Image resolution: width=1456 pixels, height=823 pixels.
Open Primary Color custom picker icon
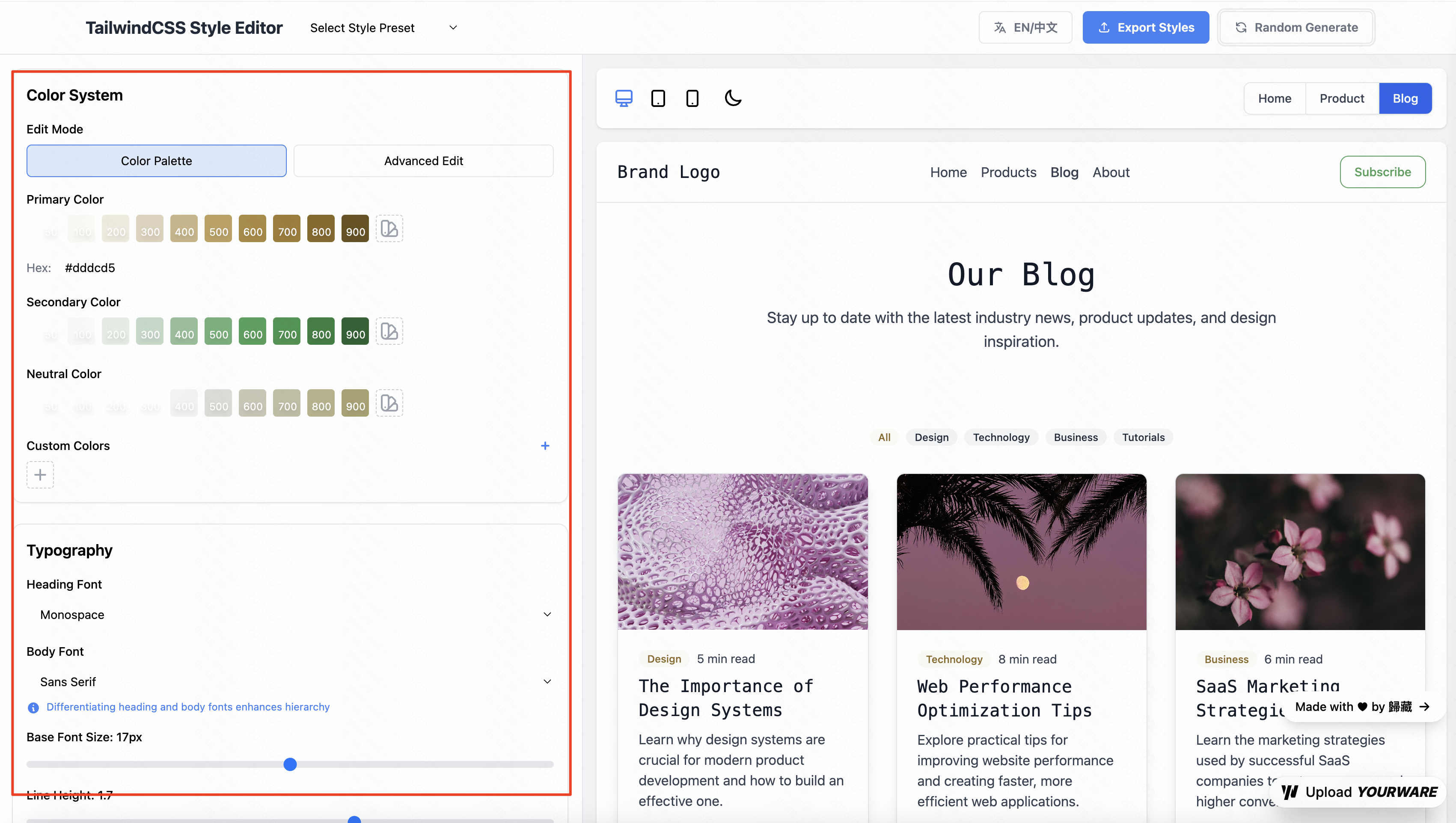[x=389, y=228]
